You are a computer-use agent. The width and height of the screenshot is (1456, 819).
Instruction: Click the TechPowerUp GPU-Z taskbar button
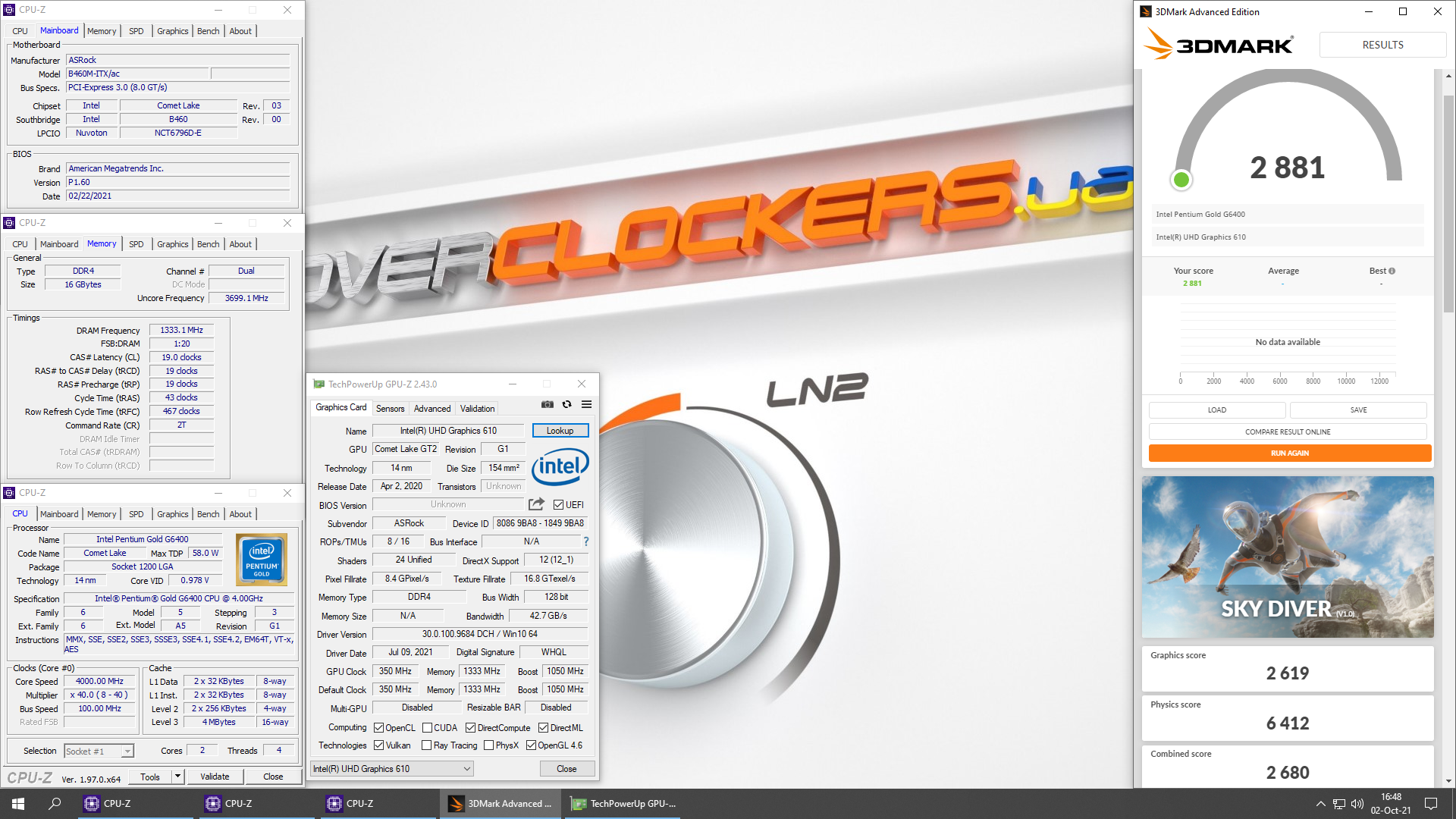click(623, 804)
